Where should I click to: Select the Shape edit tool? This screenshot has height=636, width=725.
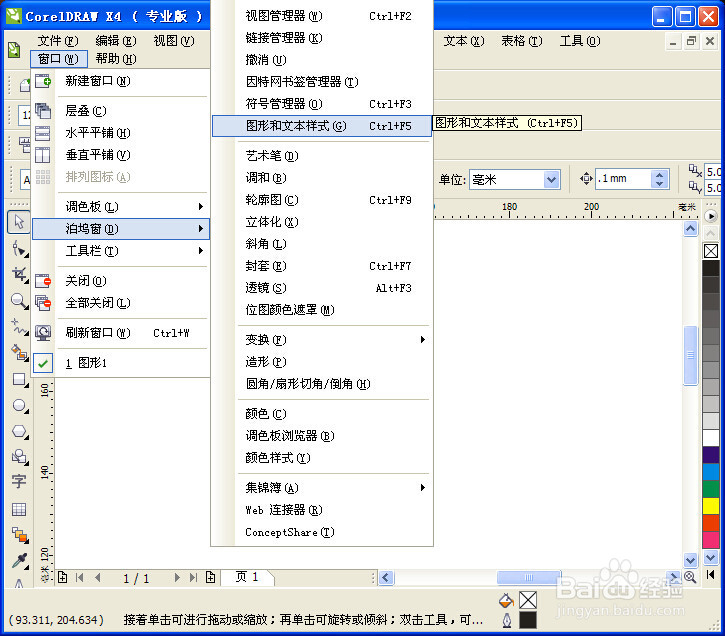pos(19,249)
